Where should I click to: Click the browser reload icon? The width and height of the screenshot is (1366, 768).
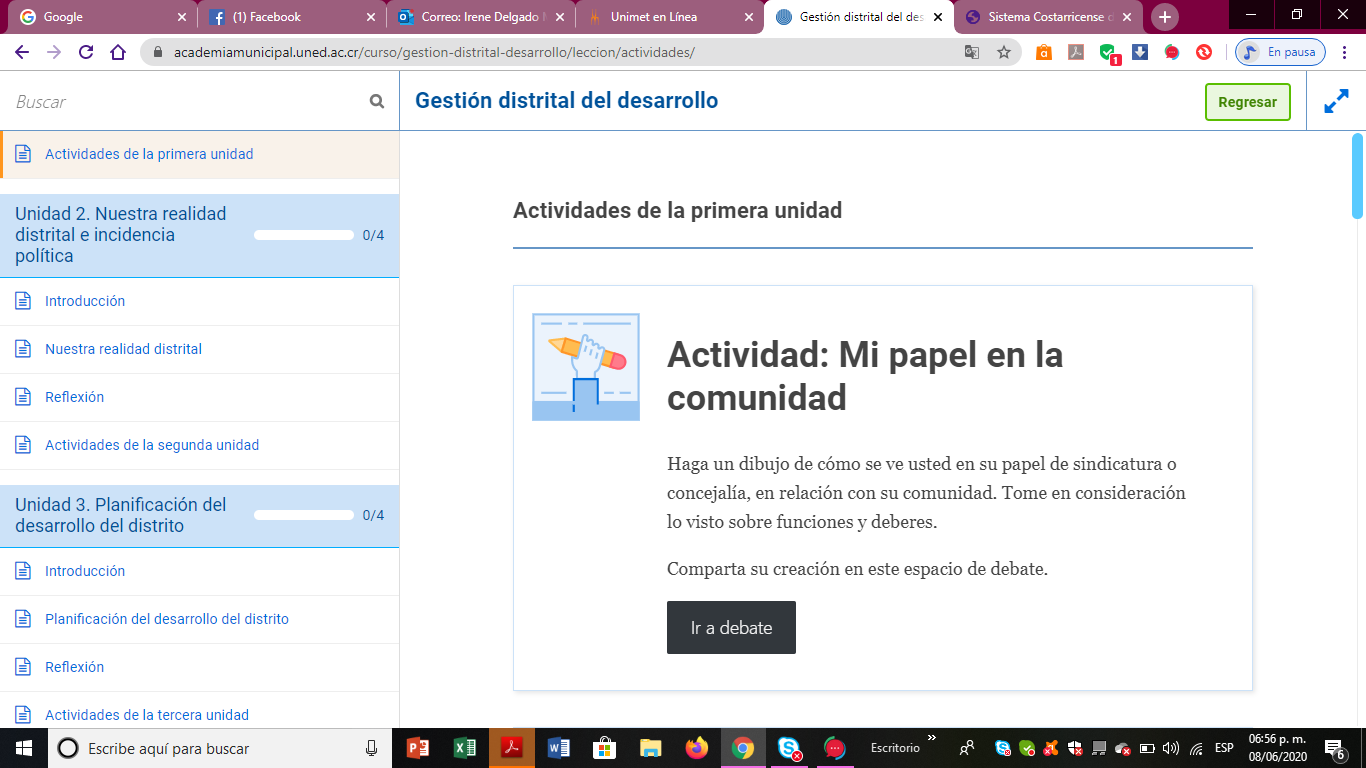point(86,53)
